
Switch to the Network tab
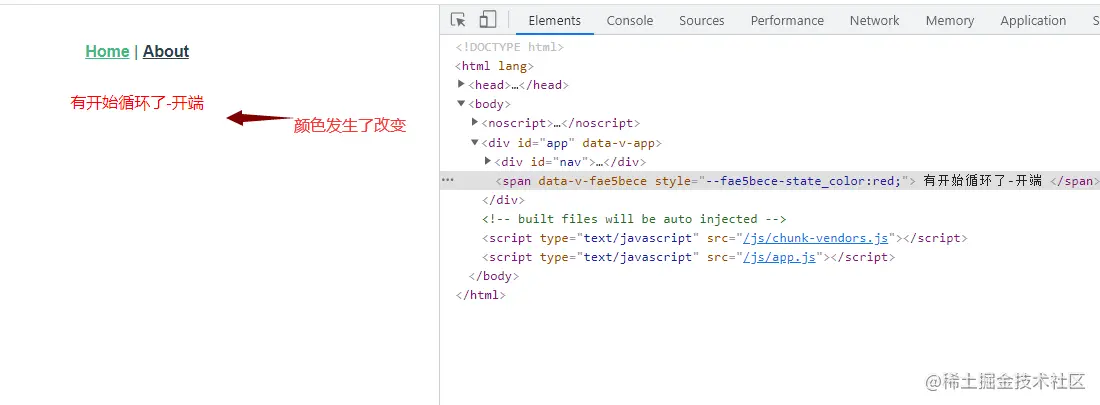pos(874,20)
